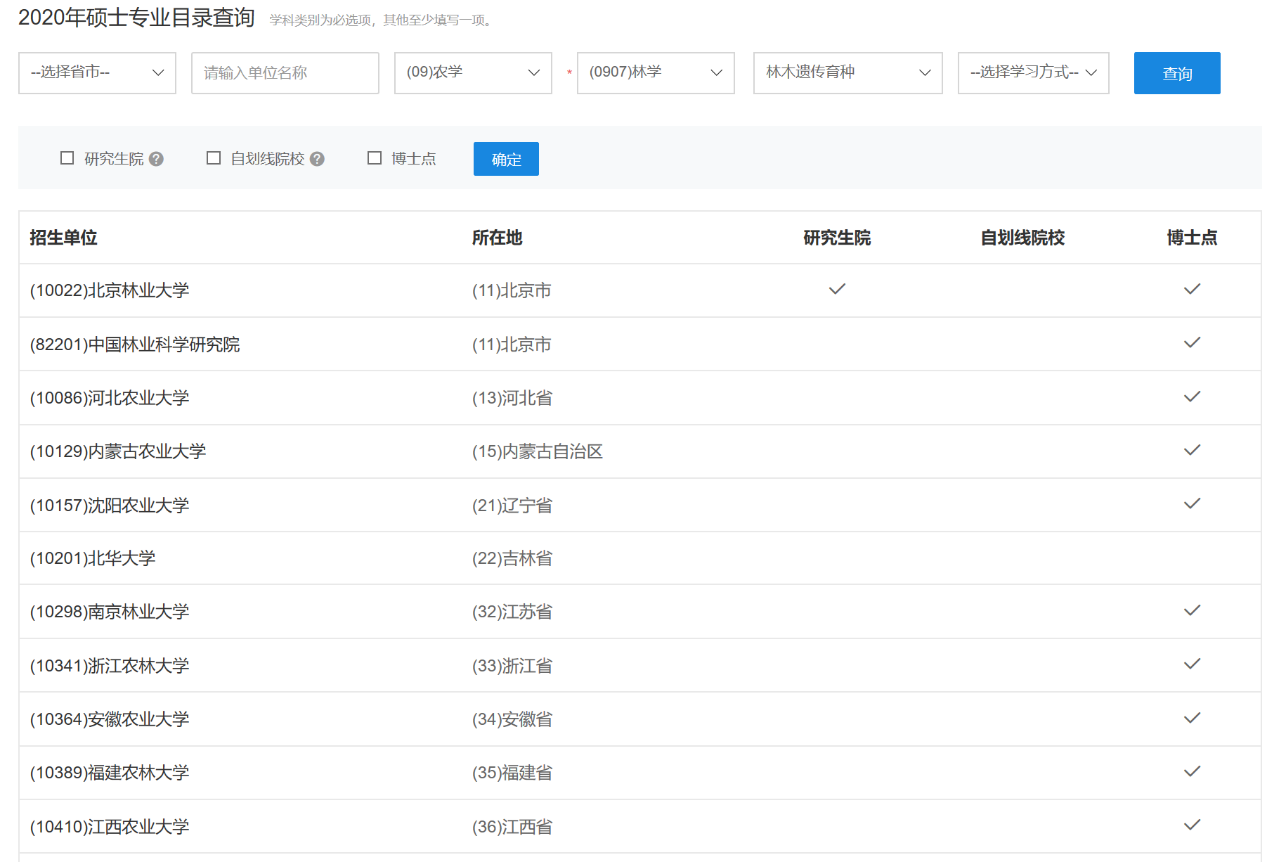The width and height of the screenshot is (1267, 862).
Task: Click the (34)安徽省 location cell
Action: (512, 719)
